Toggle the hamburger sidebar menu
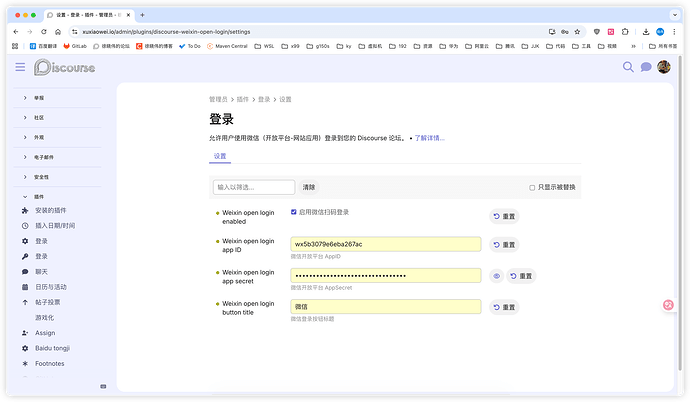 click(x=20, y=67)
